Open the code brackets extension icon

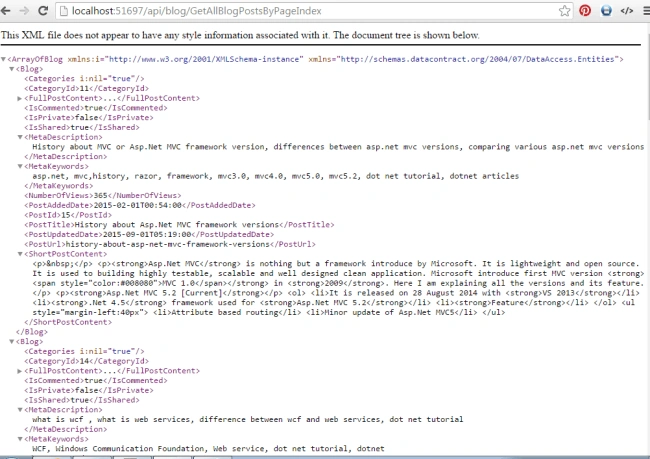[x=627, y=11]
